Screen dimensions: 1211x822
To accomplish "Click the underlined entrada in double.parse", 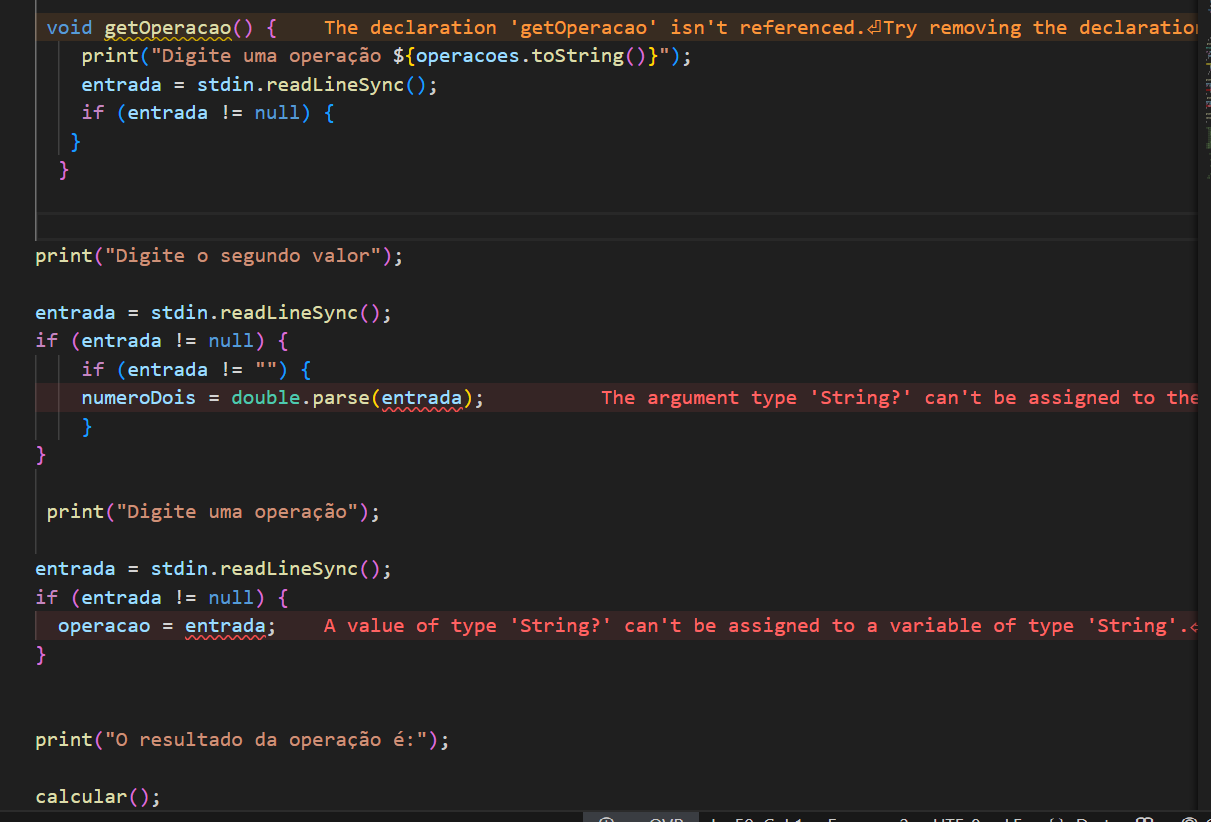I will pyautogui.click(x=422, y=398).
